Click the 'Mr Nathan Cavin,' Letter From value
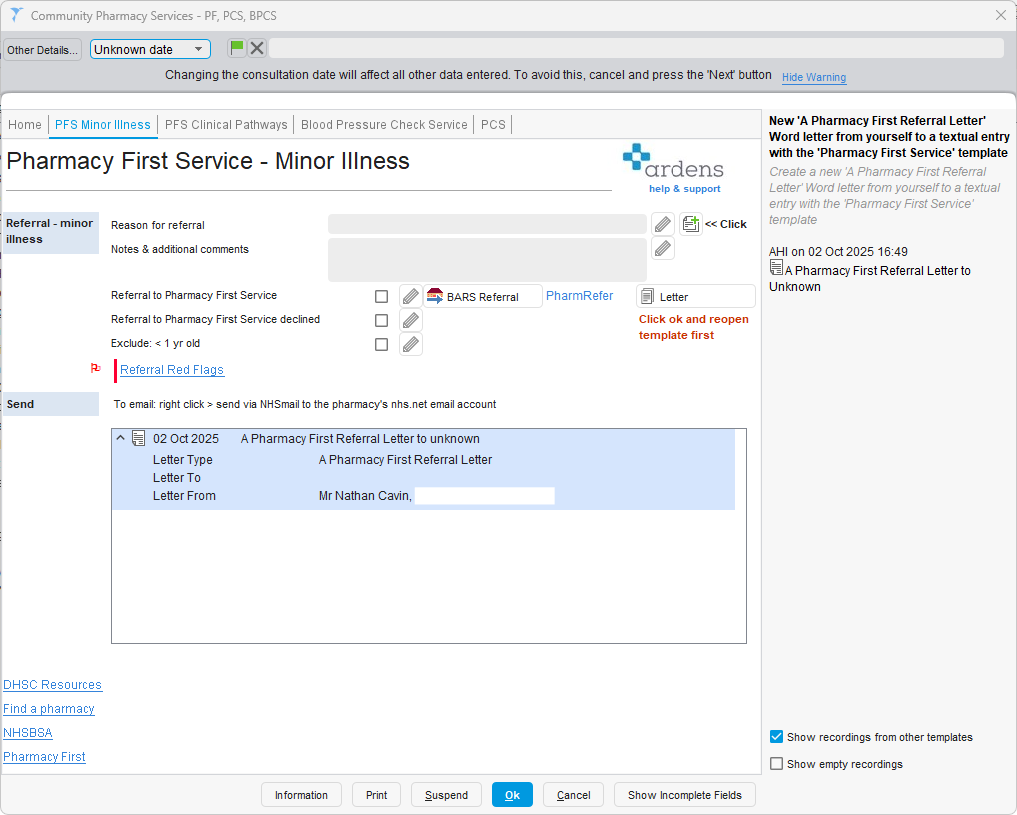The image size is (1017, 815). (365, 495)
